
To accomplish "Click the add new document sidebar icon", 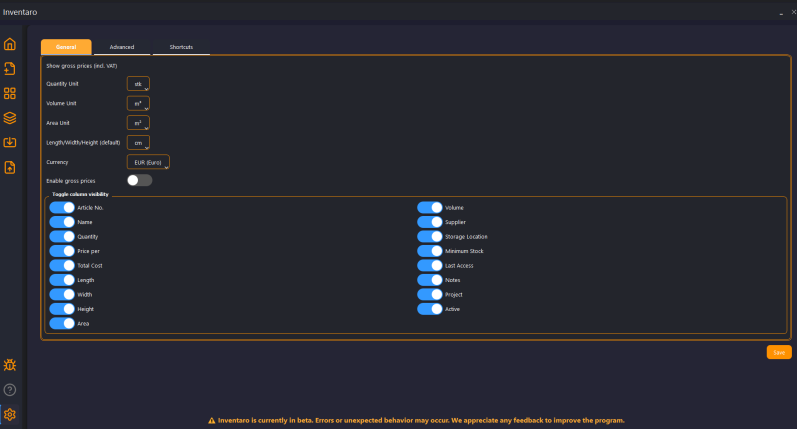I will pos(10,69).
